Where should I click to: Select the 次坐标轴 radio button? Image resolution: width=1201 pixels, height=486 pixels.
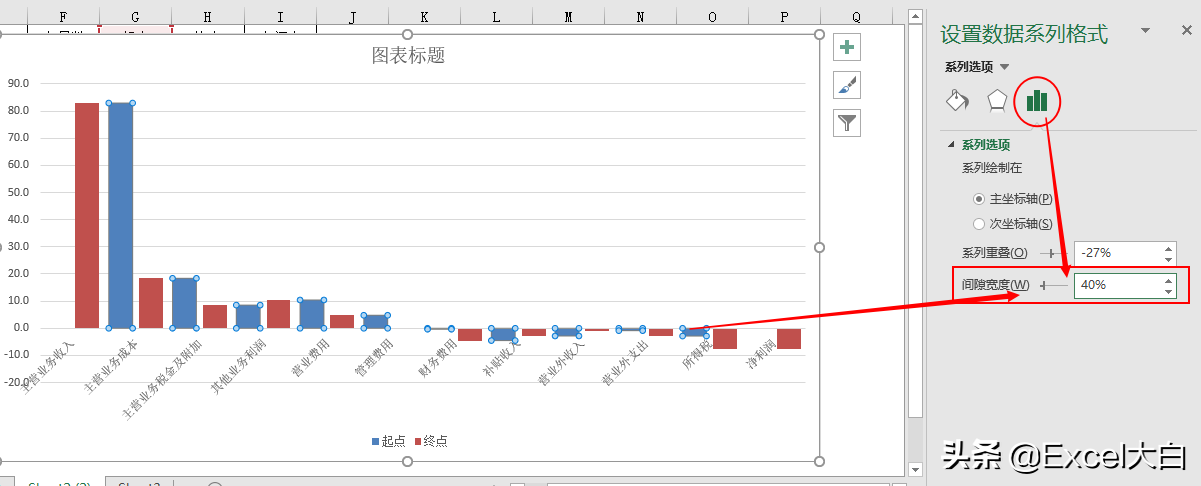pos(980,224)
